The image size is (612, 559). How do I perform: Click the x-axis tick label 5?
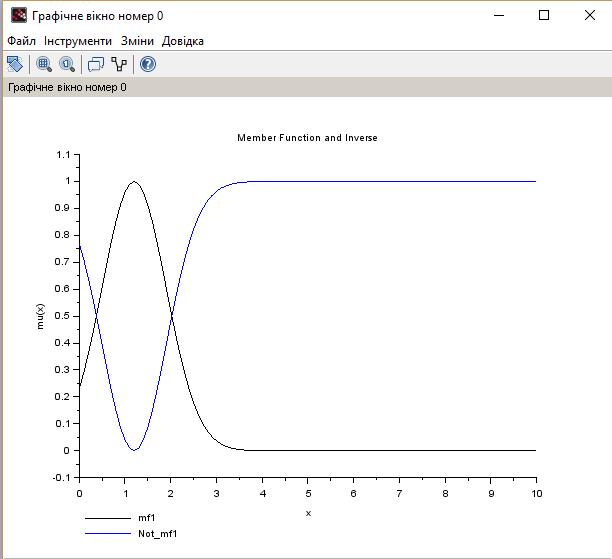pos(308,494)
